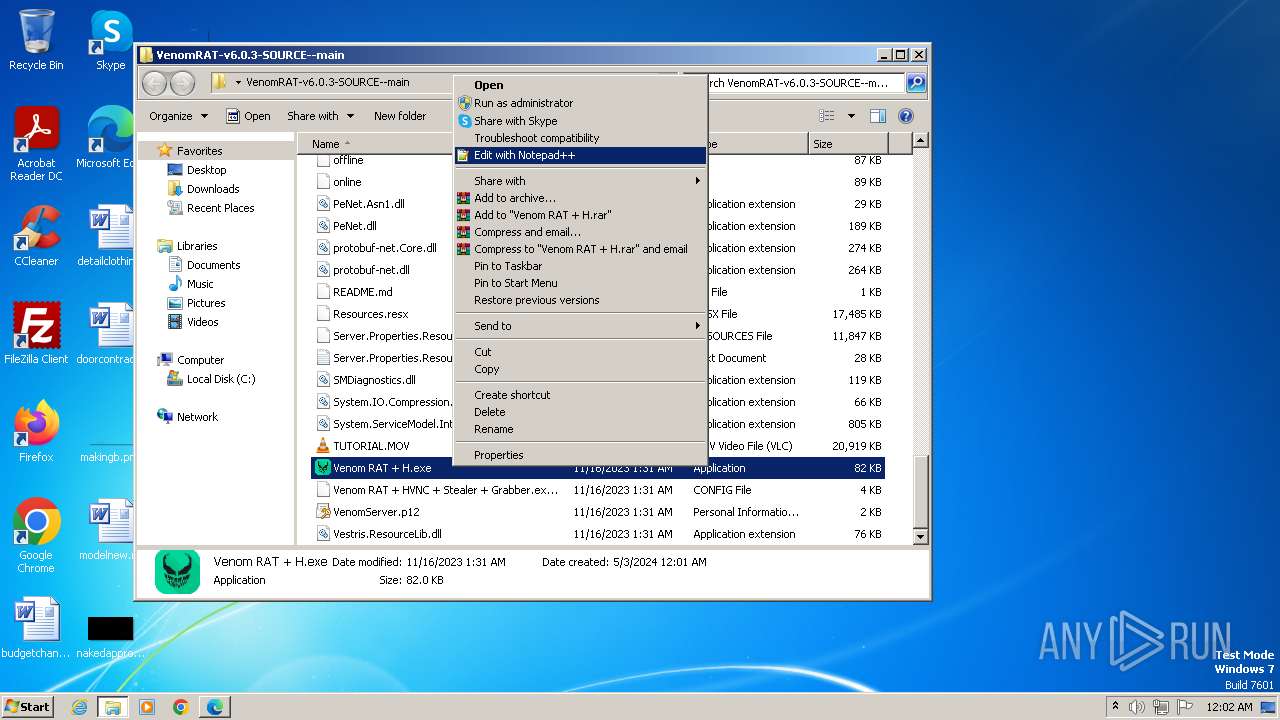Open Chrome from the taskbar
Viewport: 1280px width, 720px height.
[181, 707]
